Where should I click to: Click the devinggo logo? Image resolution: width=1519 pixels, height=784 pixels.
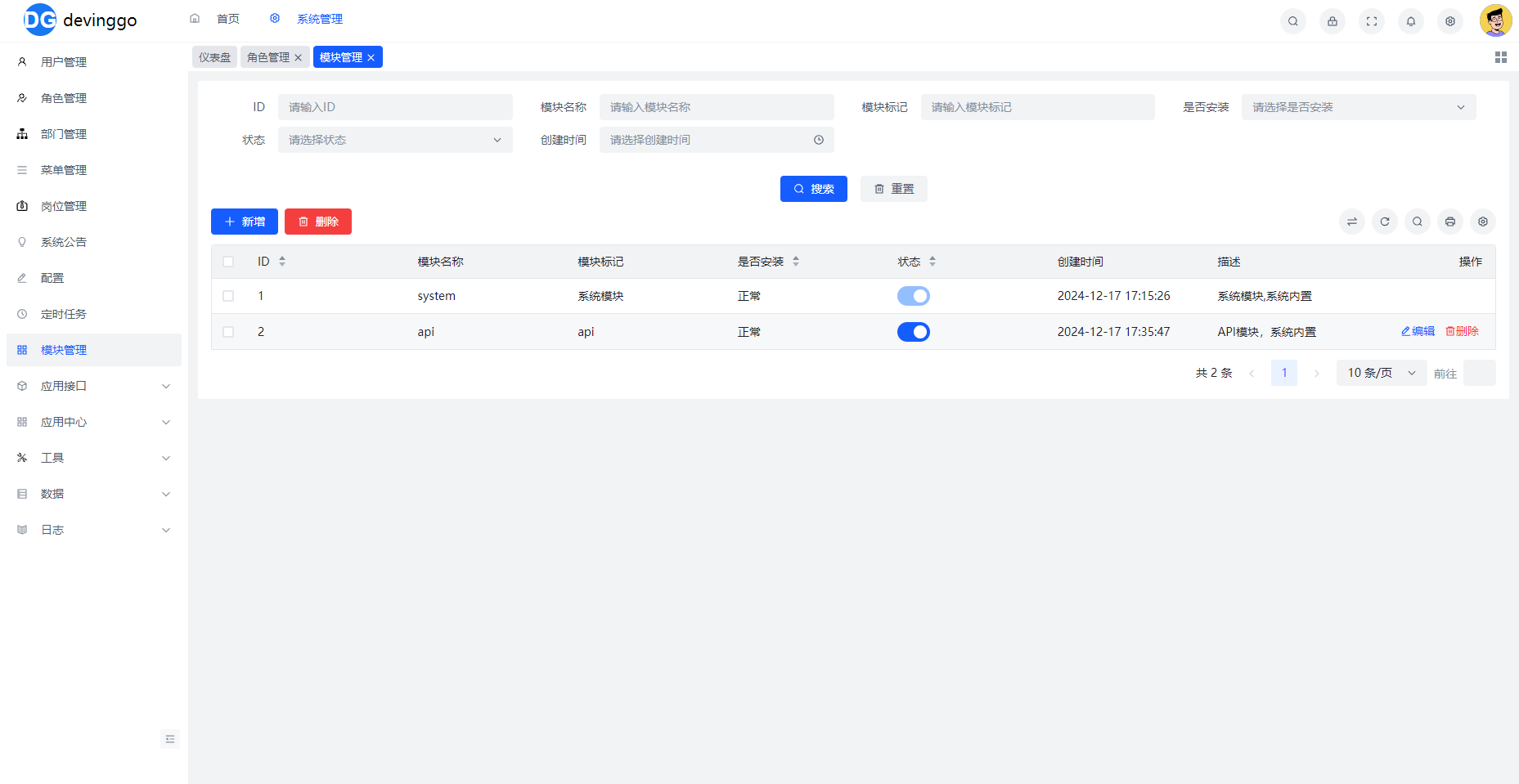point(80,20)
